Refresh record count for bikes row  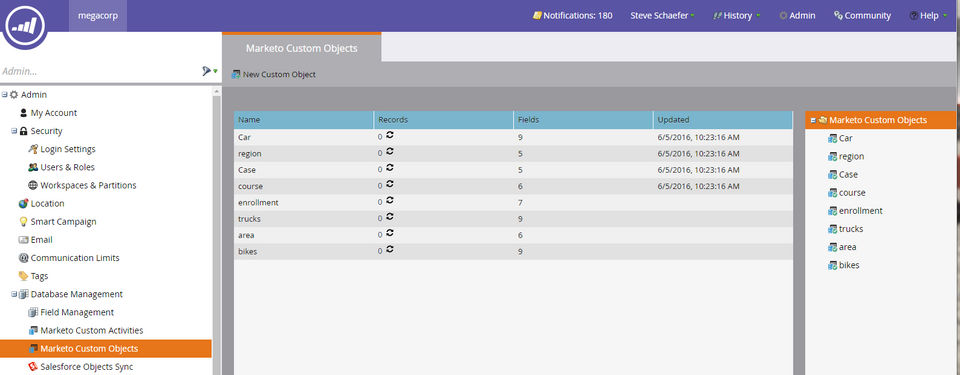(x=389, y=249)
